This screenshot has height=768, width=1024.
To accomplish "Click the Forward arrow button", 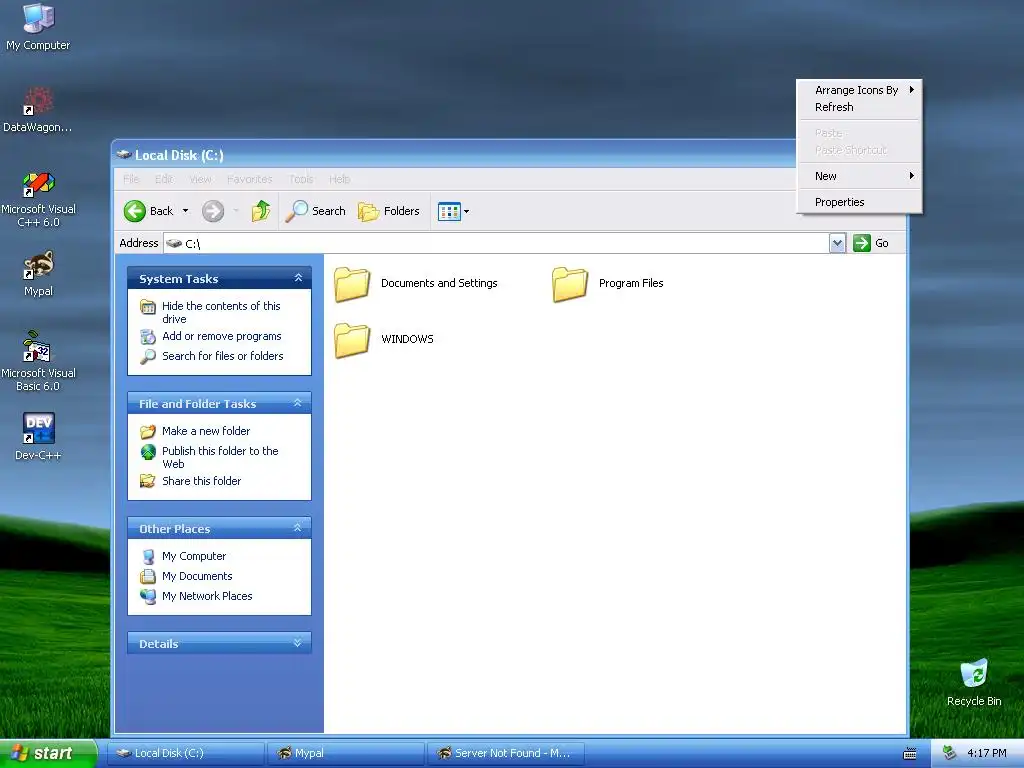I will click(213, 211).
